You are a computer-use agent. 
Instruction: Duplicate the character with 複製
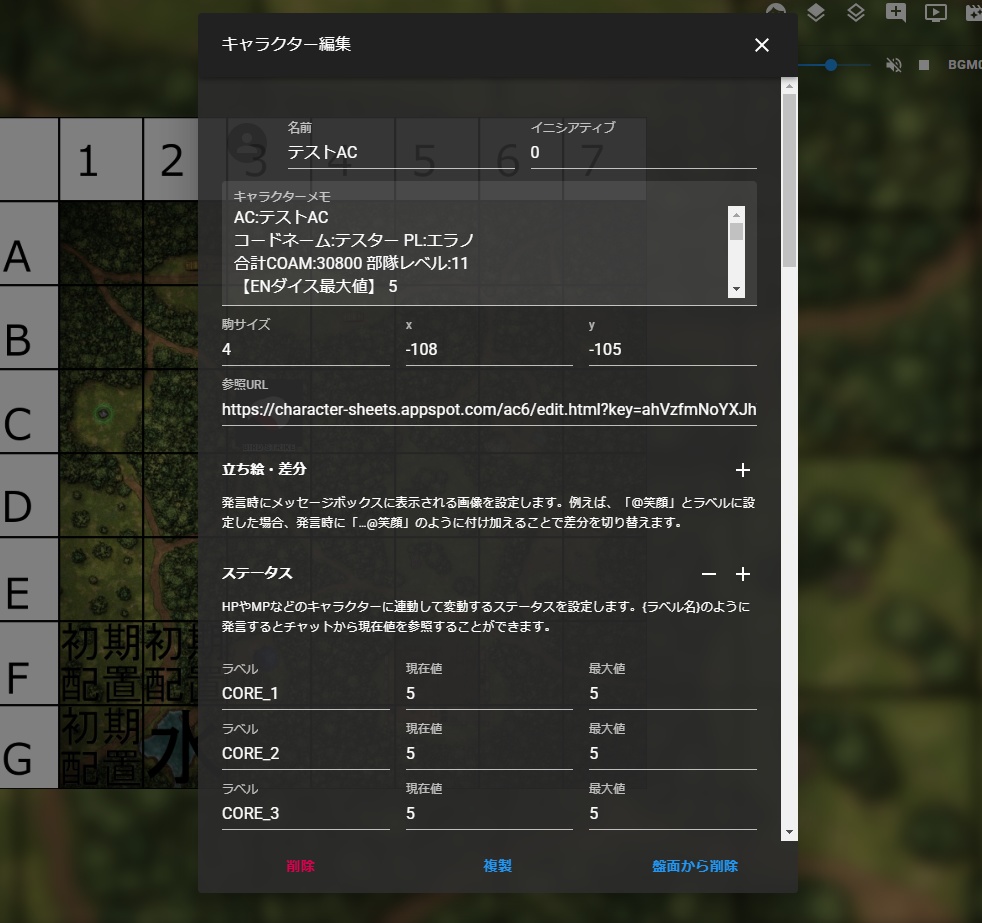[497, 866]
